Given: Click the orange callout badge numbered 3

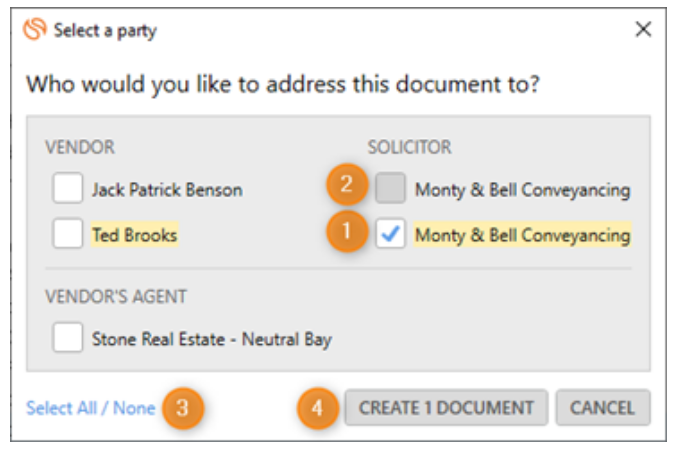Looking at the screenshot, I should point(183,408).
